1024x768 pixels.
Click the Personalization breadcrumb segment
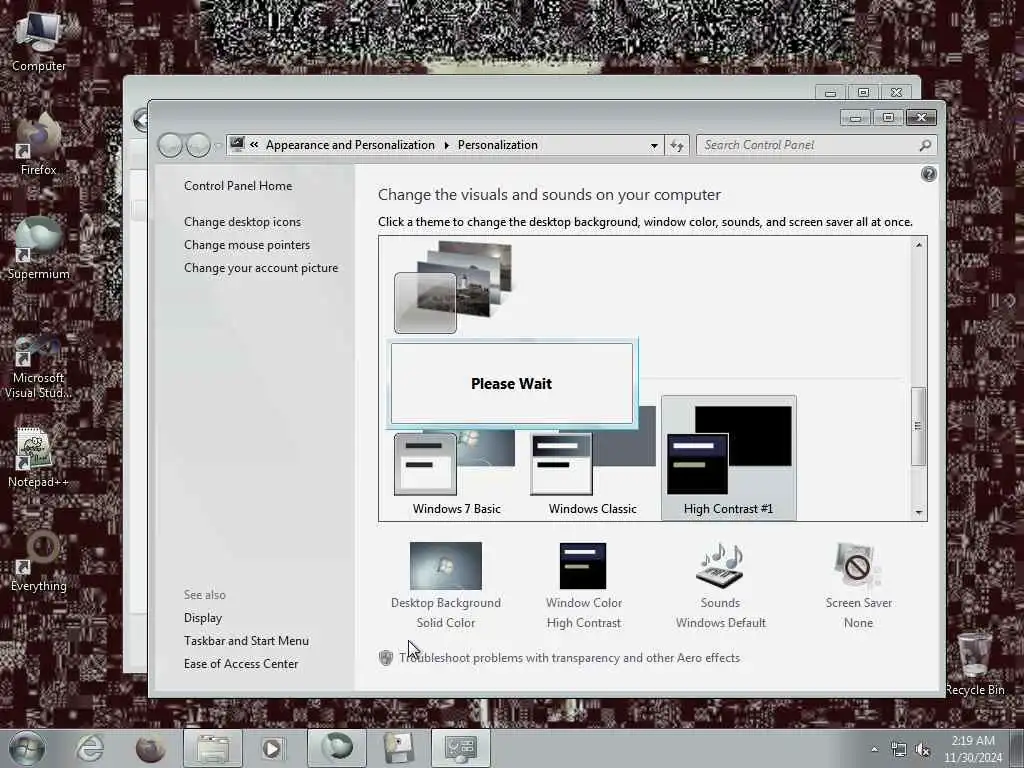(x=498, y=145)
